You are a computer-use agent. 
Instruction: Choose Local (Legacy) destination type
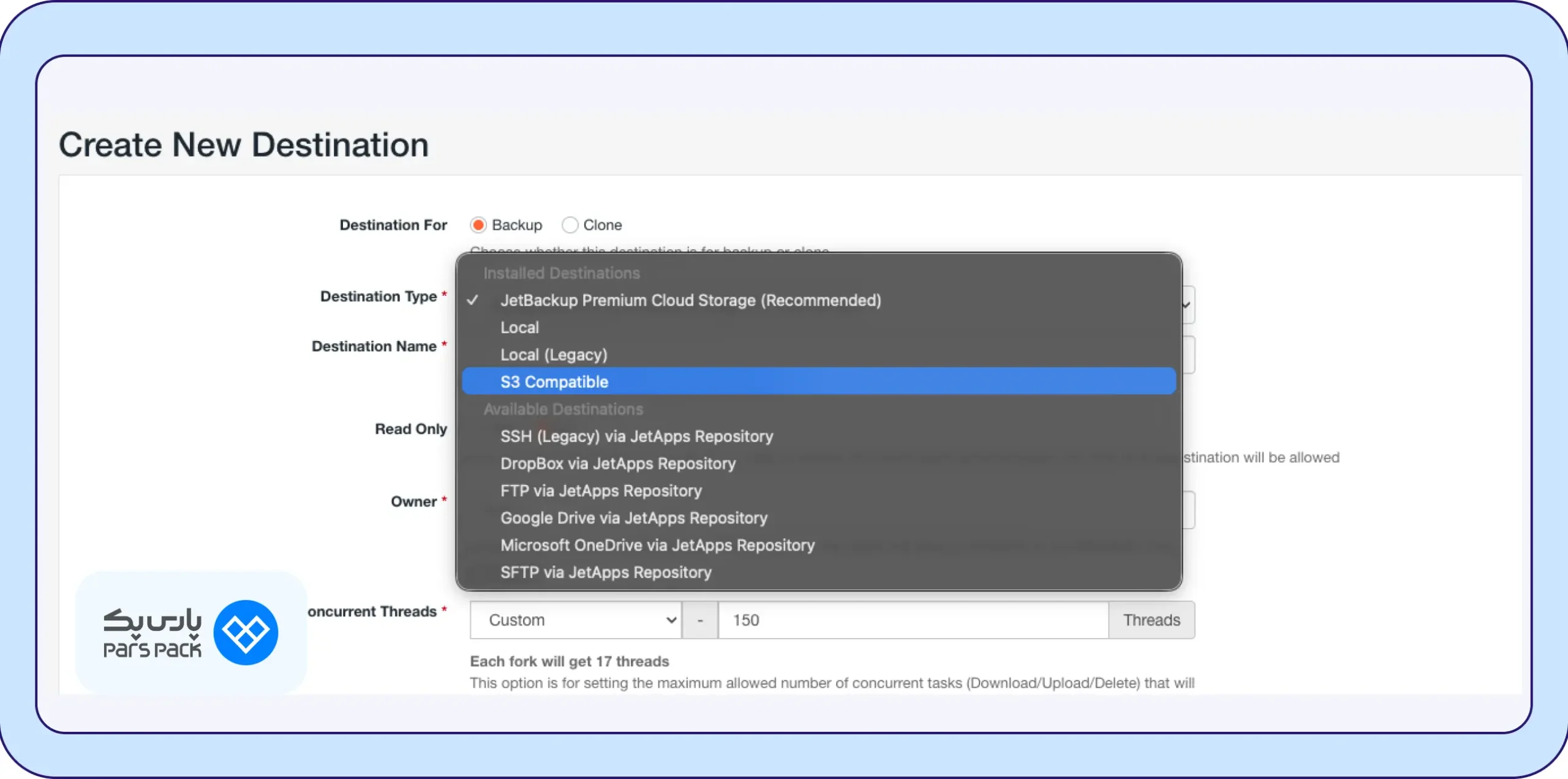point(818,355)
